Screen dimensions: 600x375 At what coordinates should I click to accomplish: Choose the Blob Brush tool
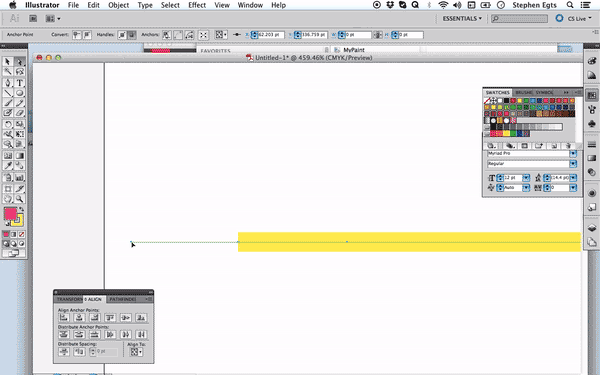[7, 113]
